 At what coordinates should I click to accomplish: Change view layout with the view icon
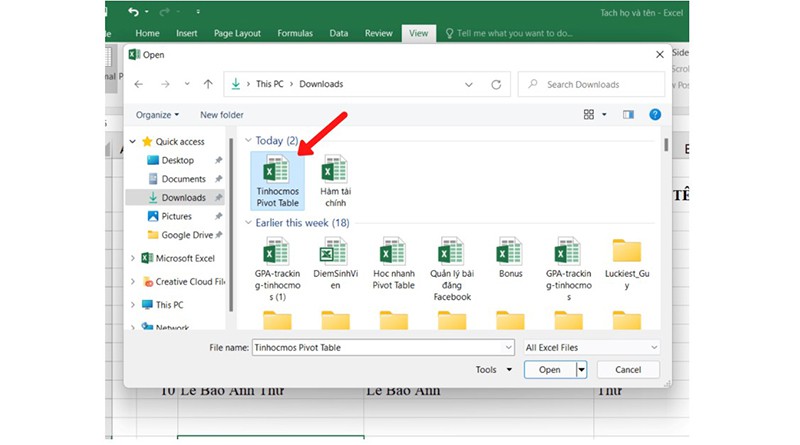coord(588,115)
